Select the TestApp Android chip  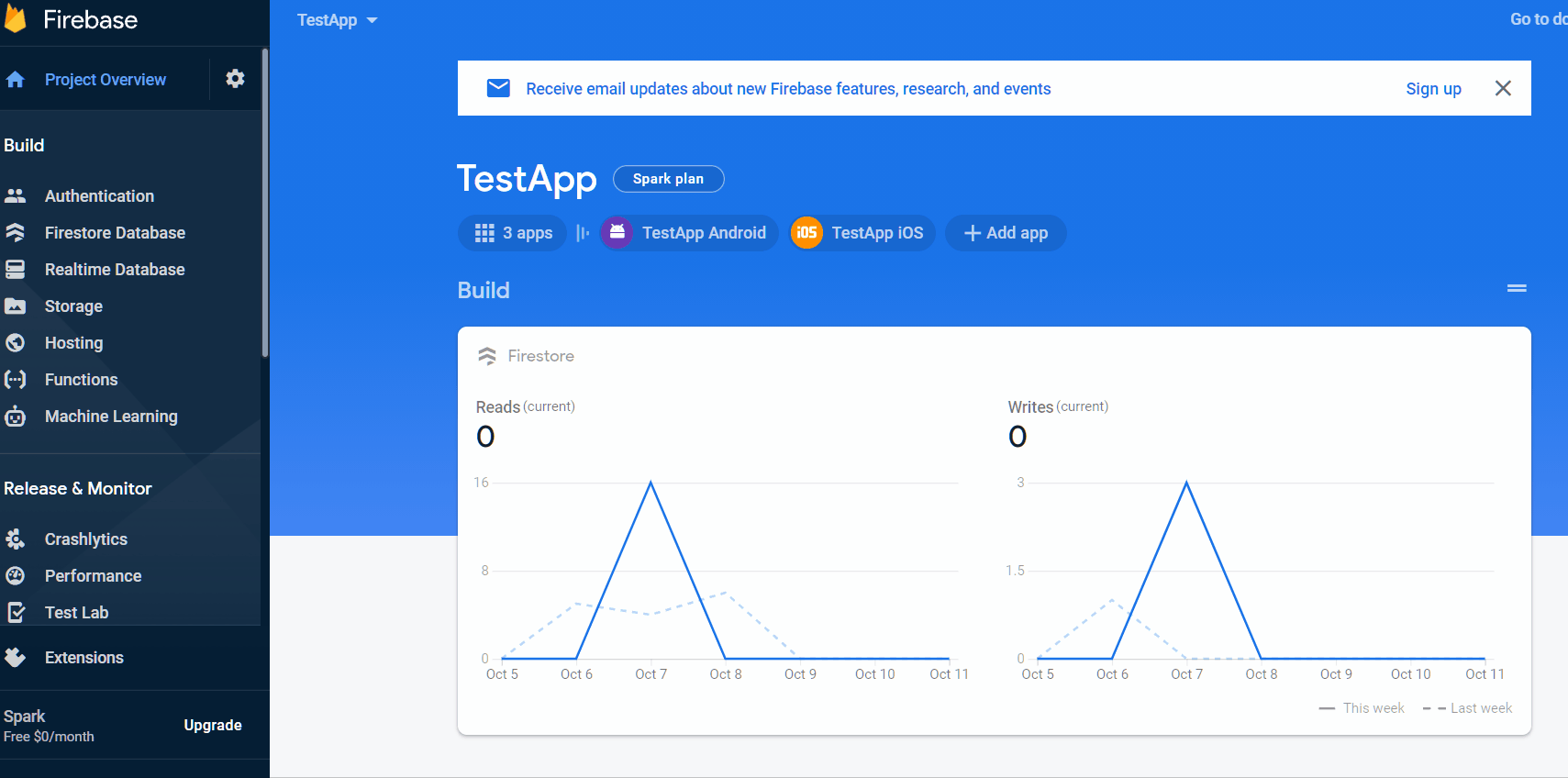coord(689,232)
